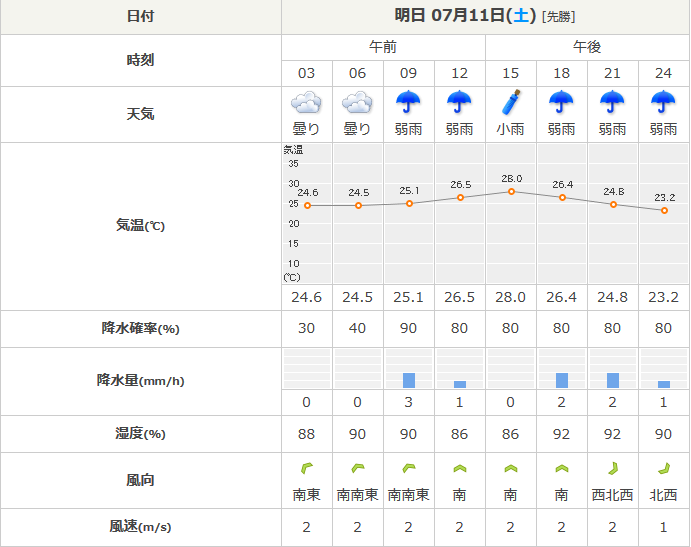Click the south wind arrow at 12

460,469
